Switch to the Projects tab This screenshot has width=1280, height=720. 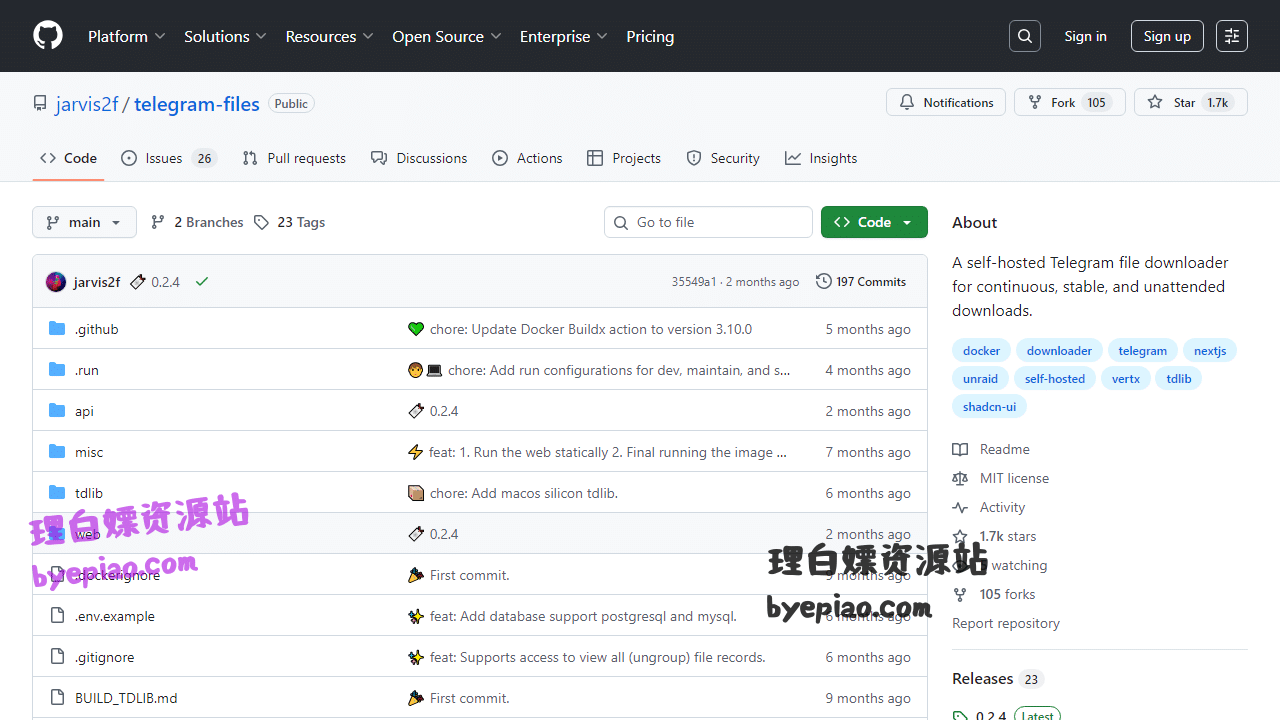click(x=624, y=158)
